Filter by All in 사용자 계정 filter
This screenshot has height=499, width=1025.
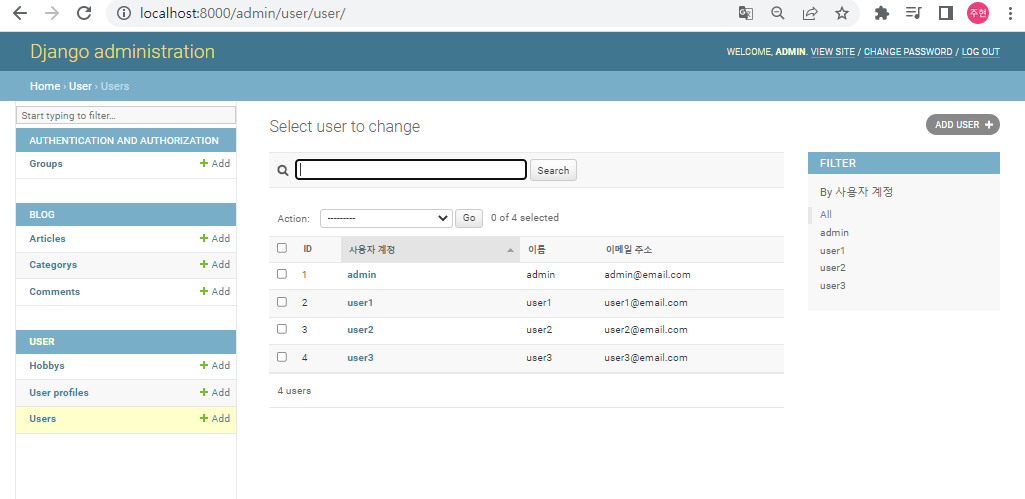(826, 215)
